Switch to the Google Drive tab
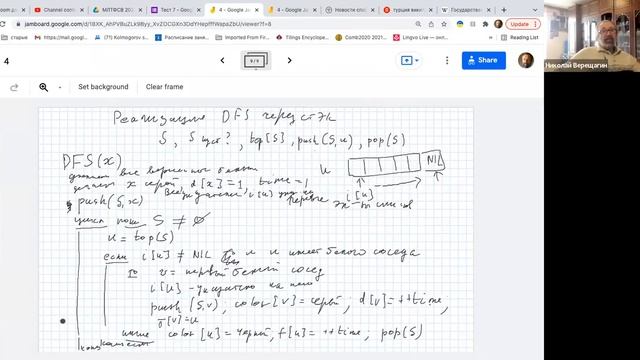640x360 pixels. tap(117, 10)
